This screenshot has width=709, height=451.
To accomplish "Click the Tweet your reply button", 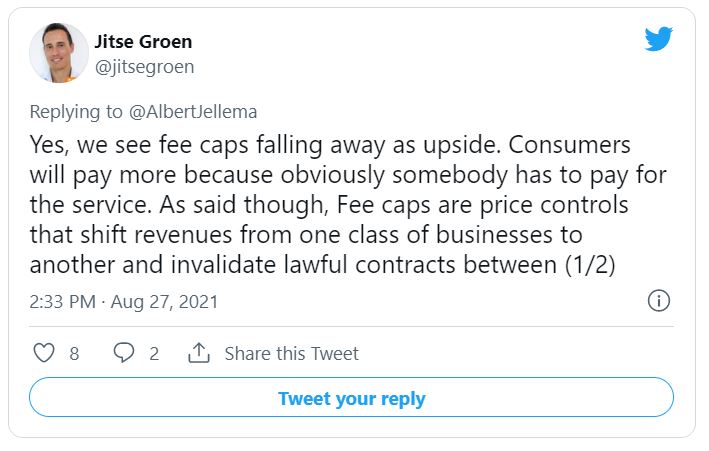I will (x=351, y=397).
